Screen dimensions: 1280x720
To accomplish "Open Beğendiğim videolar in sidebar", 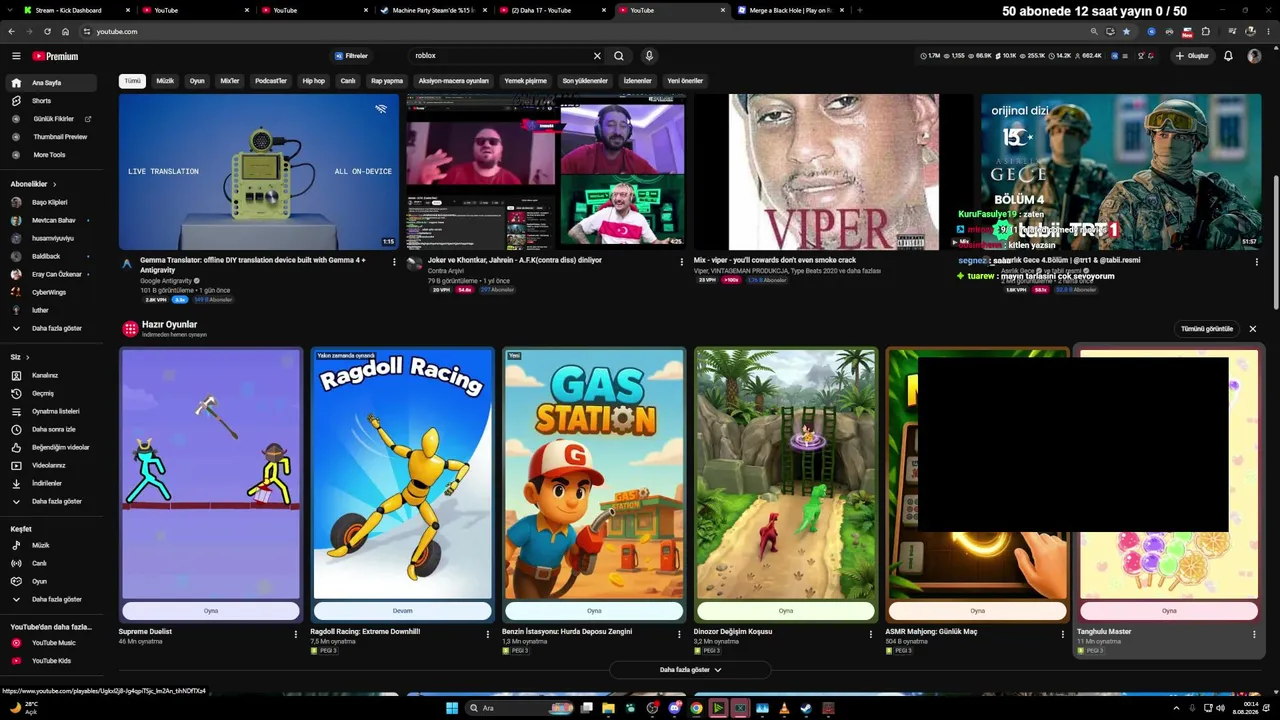I will click(x=53, y=447).
